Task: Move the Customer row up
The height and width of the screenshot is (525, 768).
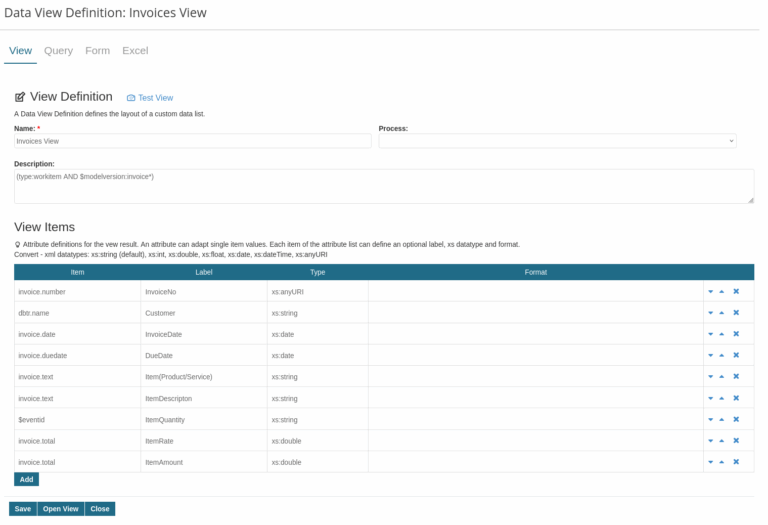Action: tap(721, 313)
